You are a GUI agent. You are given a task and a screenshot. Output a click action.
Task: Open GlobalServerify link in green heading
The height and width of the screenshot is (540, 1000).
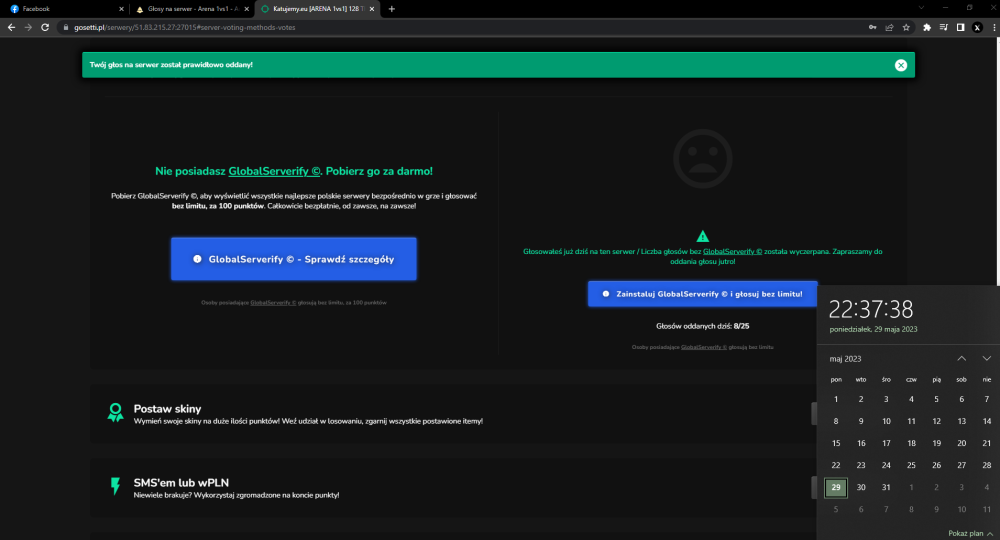pyautogui.click(x=274, y=171)
